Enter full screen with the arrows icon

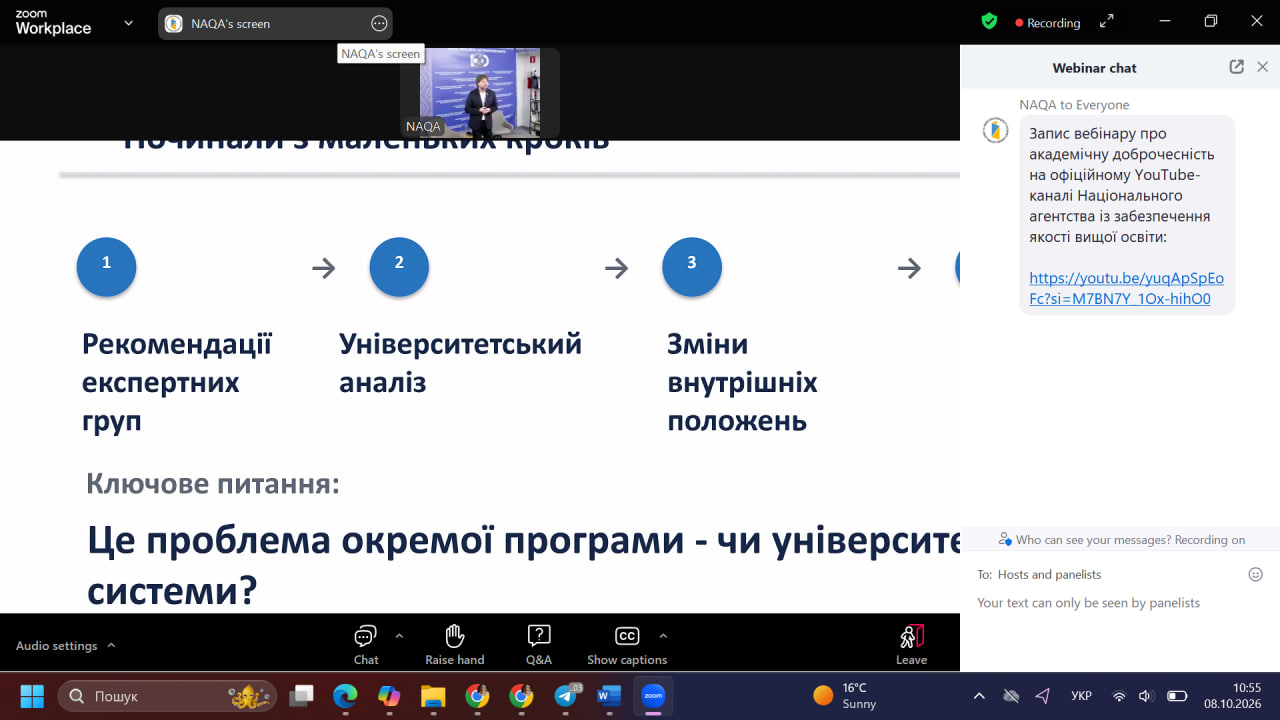click(1106, 21)
